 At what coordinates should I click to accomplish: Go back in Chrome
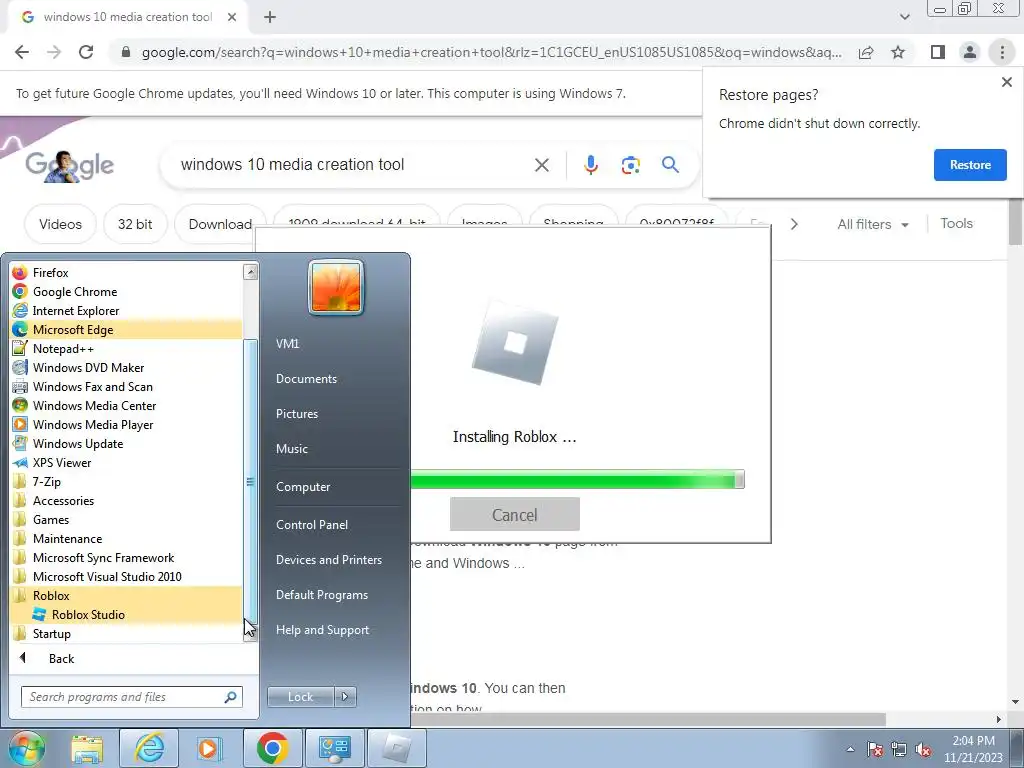pos(22,52)
